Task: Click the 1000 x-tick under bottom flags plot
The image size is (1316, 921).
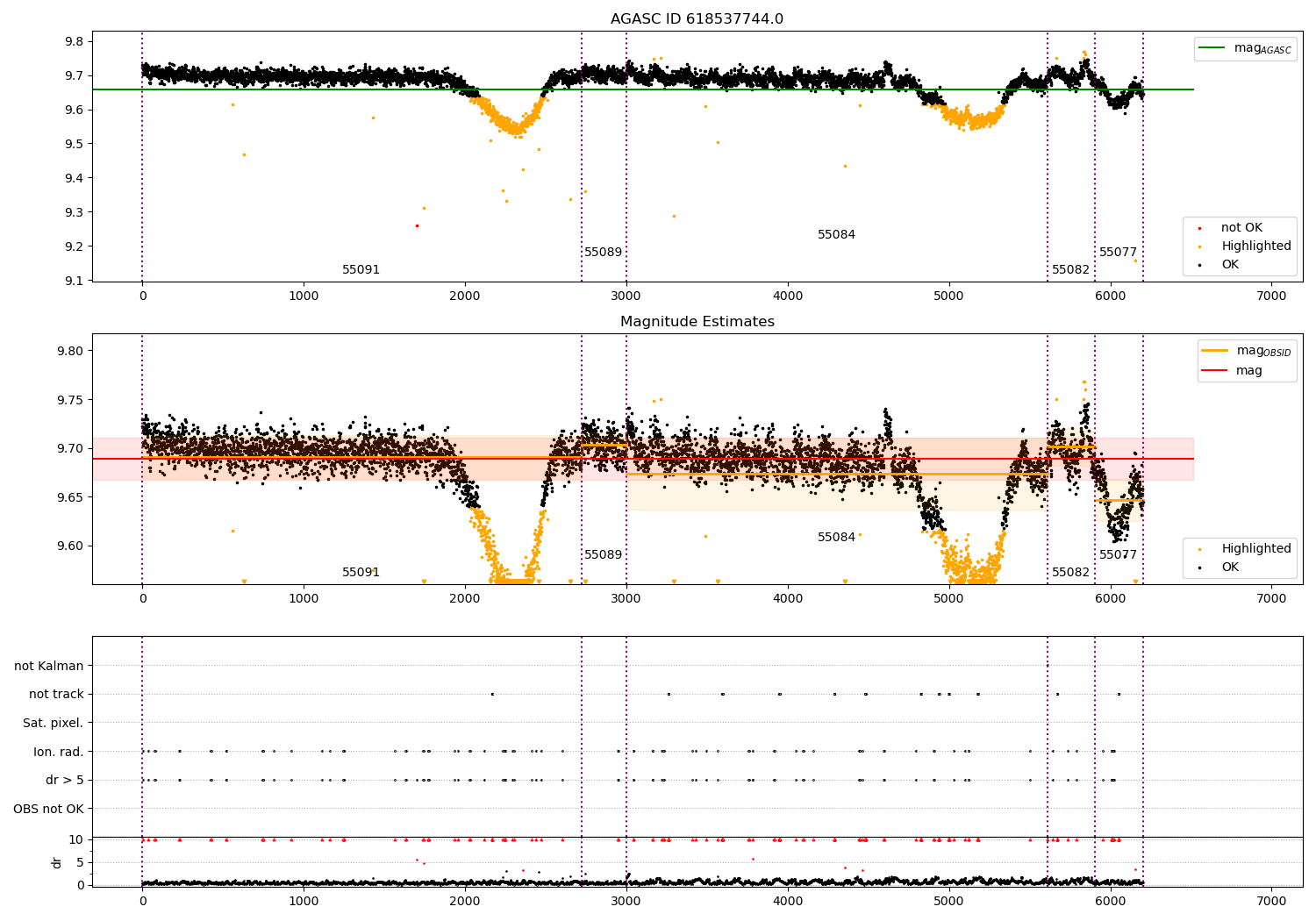Action: (x=304, y=901)
